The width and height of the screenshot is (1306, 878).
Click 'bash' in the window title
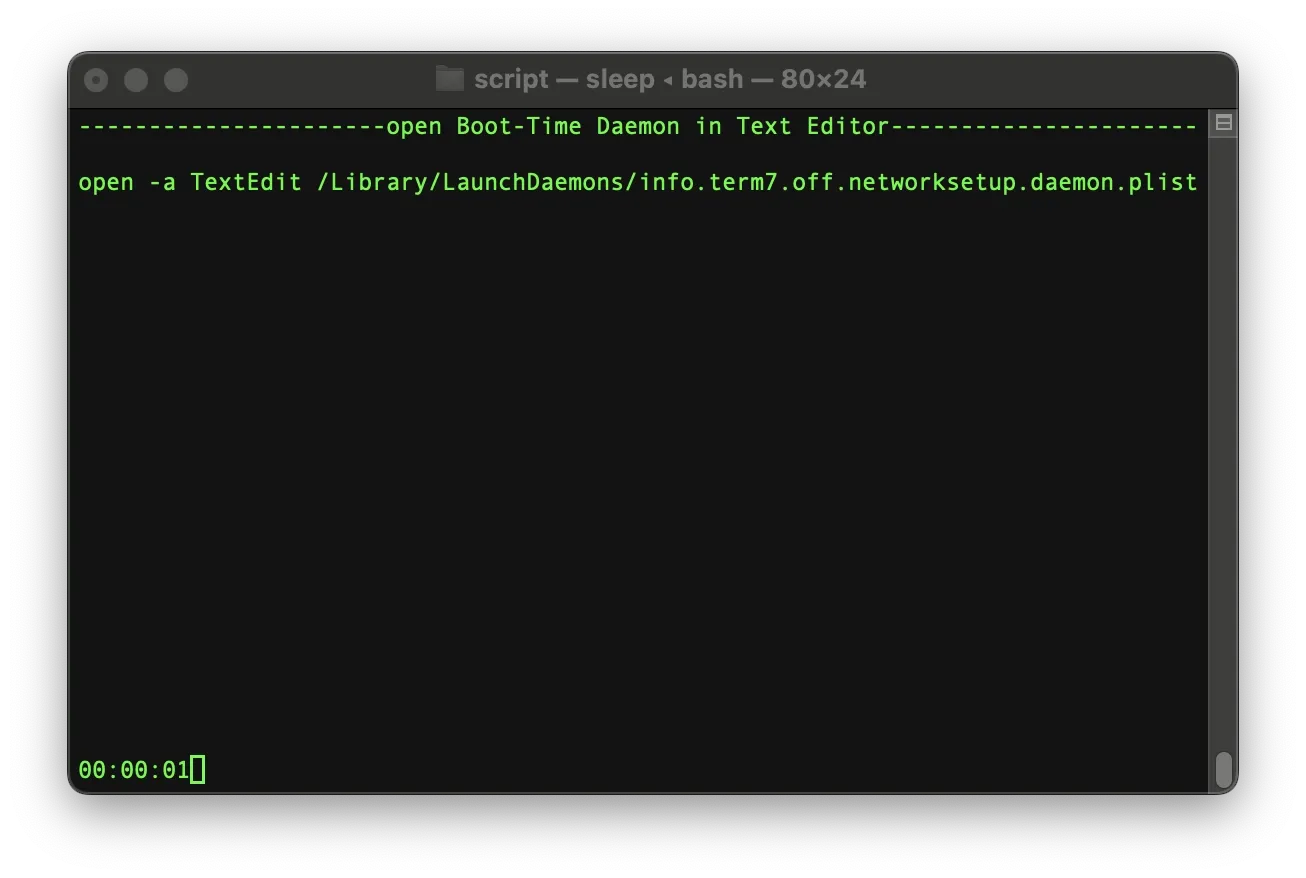pos(712,80)
